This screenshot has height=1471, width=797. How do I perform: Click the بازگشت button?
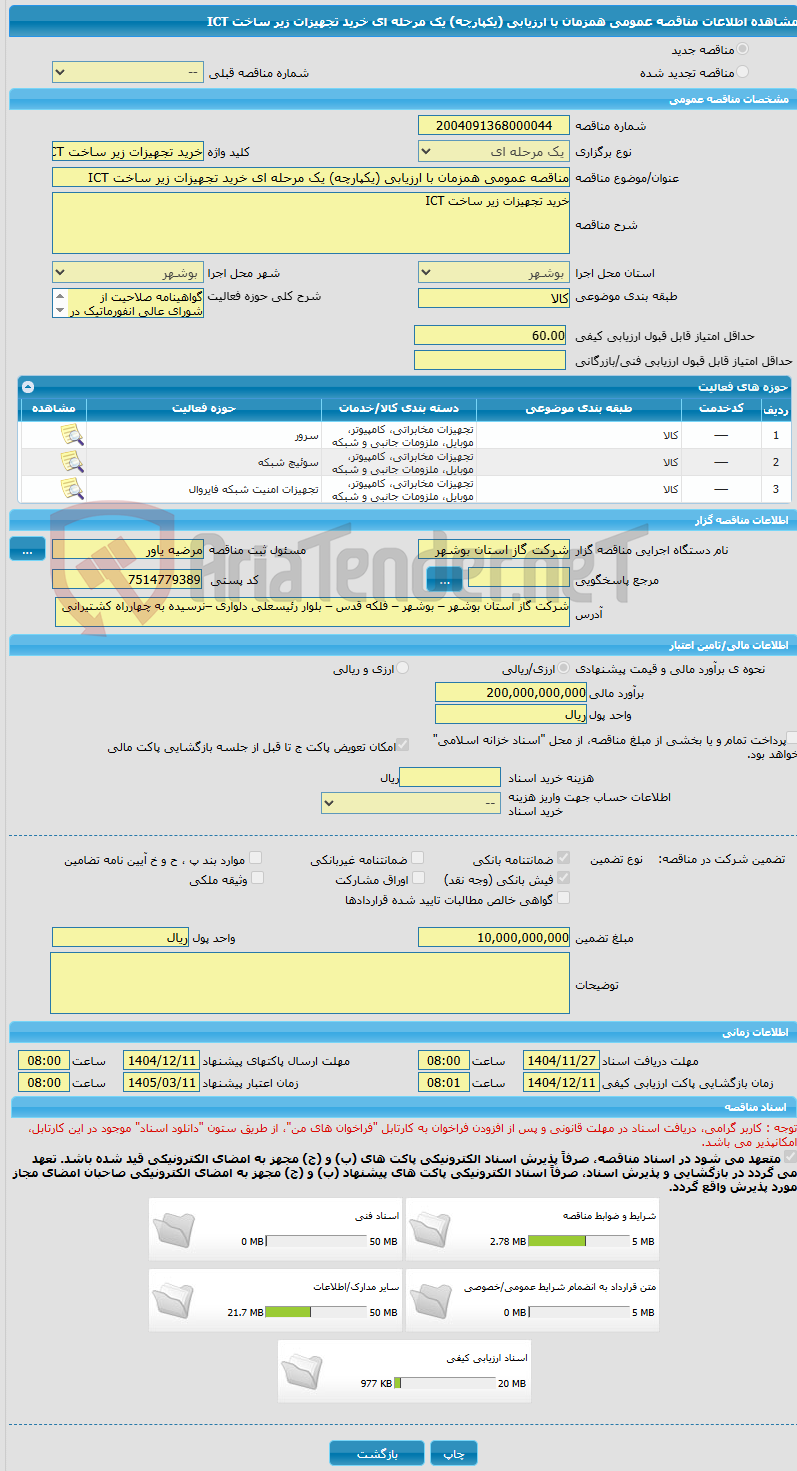pos(377,1454)
